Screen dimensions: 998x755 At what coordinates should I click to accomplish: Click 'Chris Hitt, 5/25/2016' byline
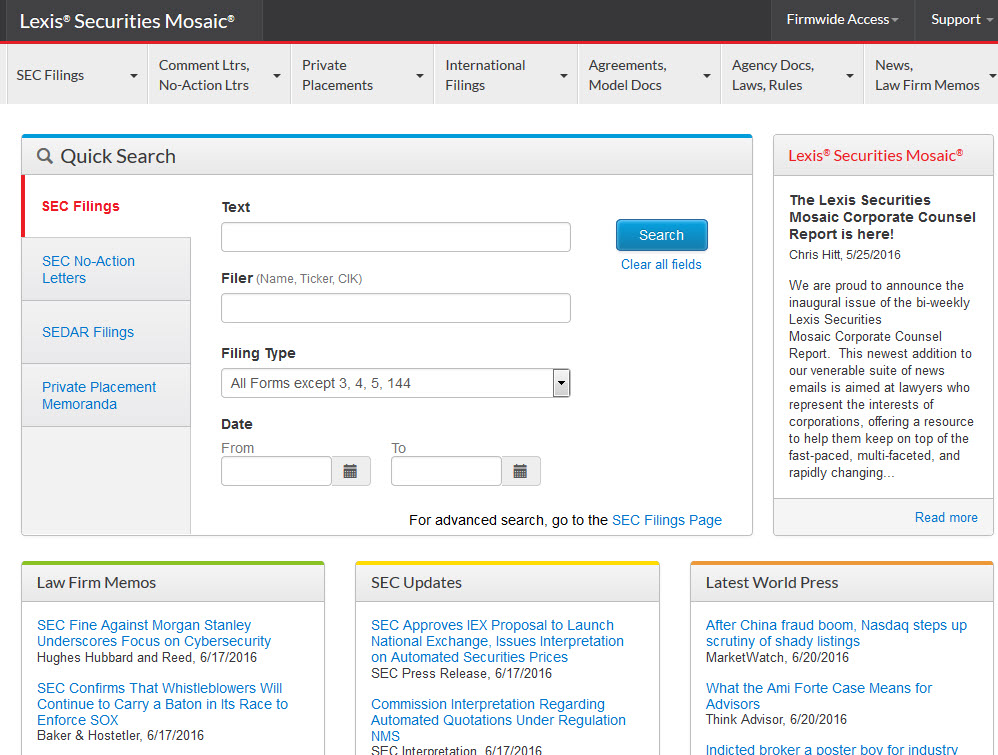click(x=845, y=255)
